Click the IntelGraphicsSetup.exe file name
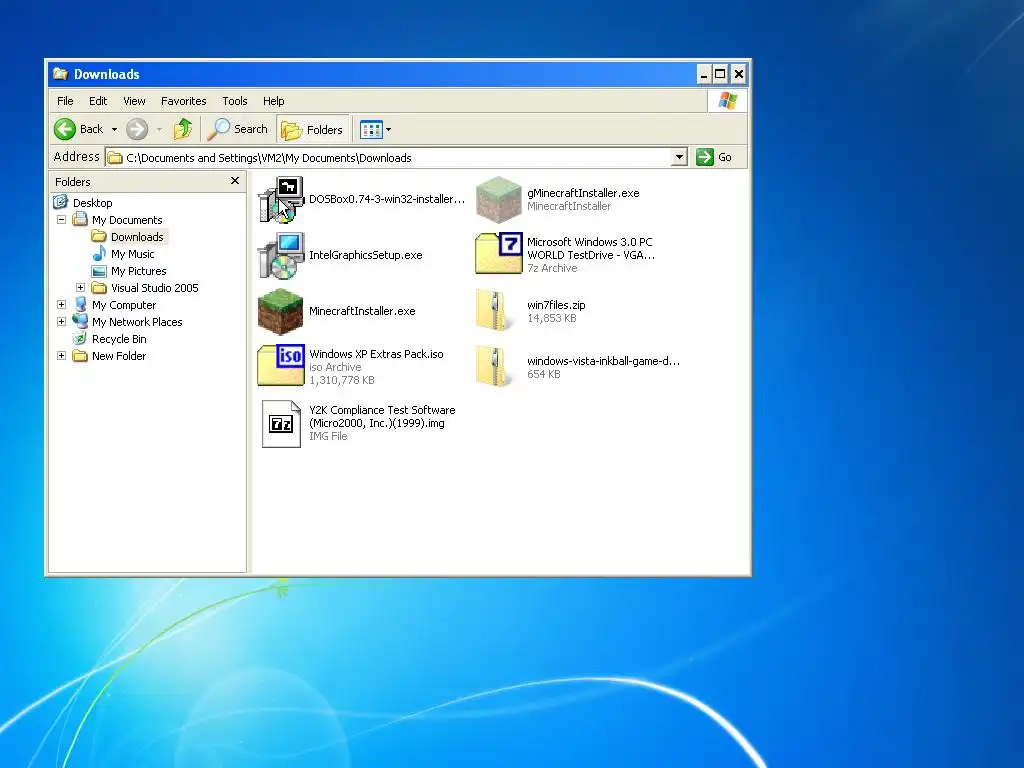The height and width of the screenshot is (768, 1024). [x=366, y=255]
